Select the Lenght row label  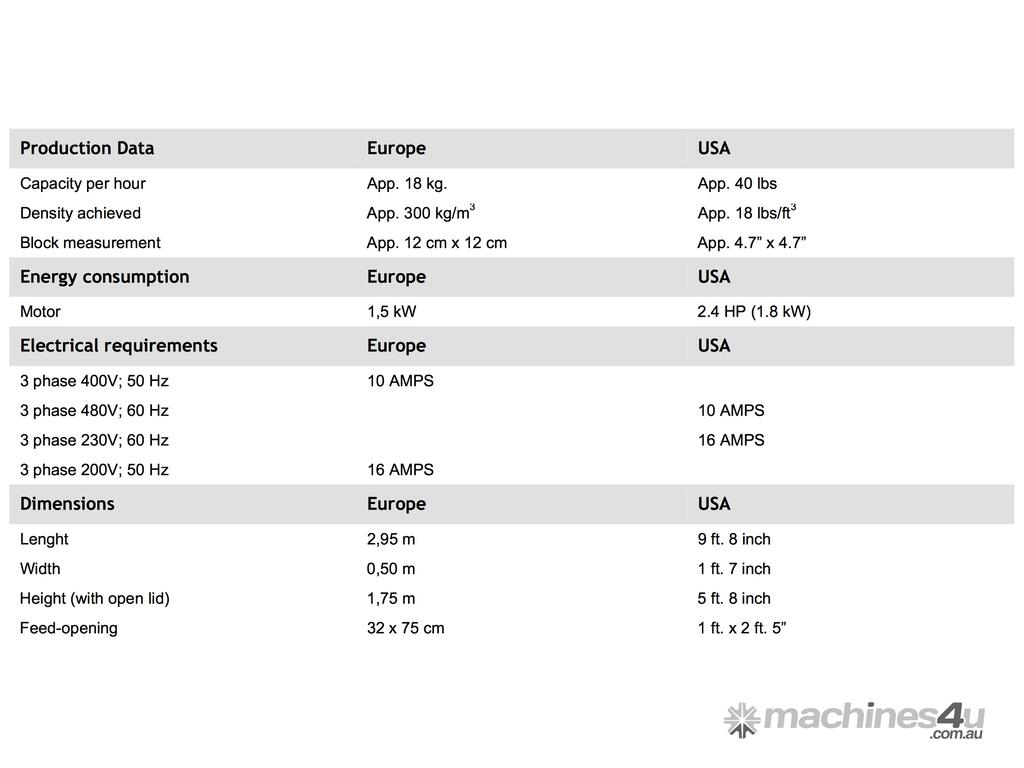point(44,539)
